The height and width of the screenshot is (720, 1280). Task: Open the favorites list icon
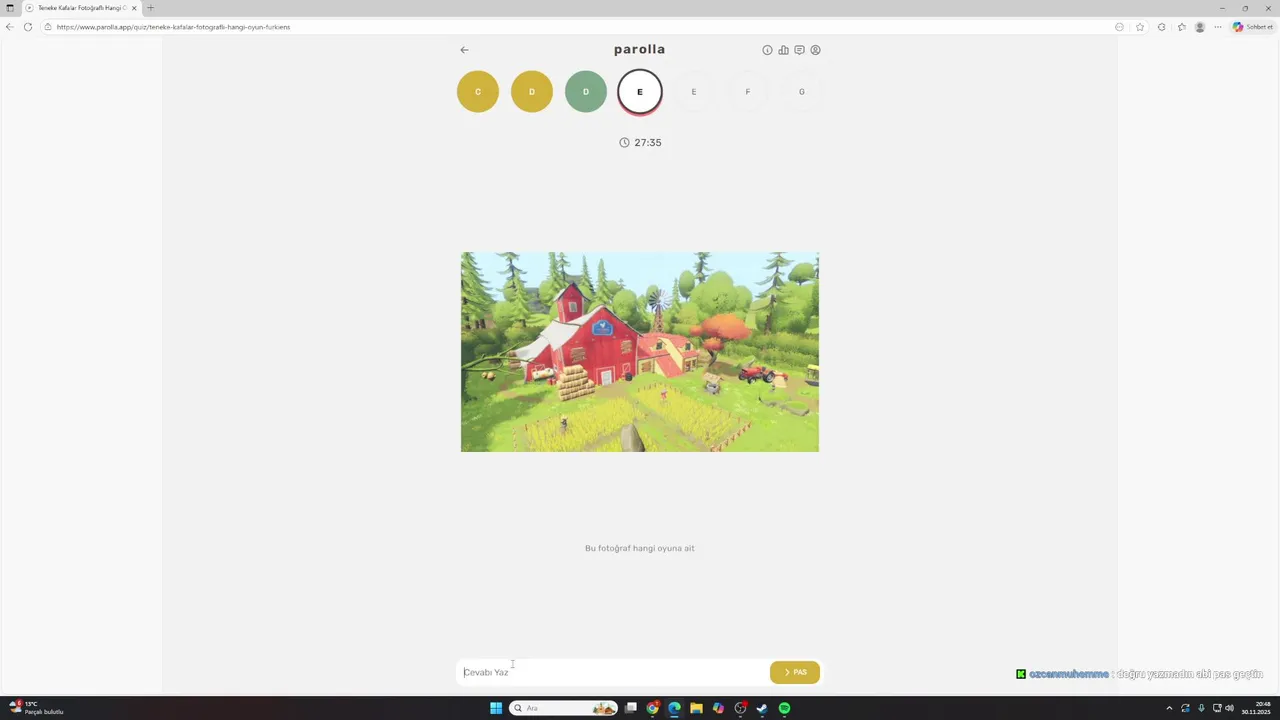pyautogui.click(x=1182, y=27)
